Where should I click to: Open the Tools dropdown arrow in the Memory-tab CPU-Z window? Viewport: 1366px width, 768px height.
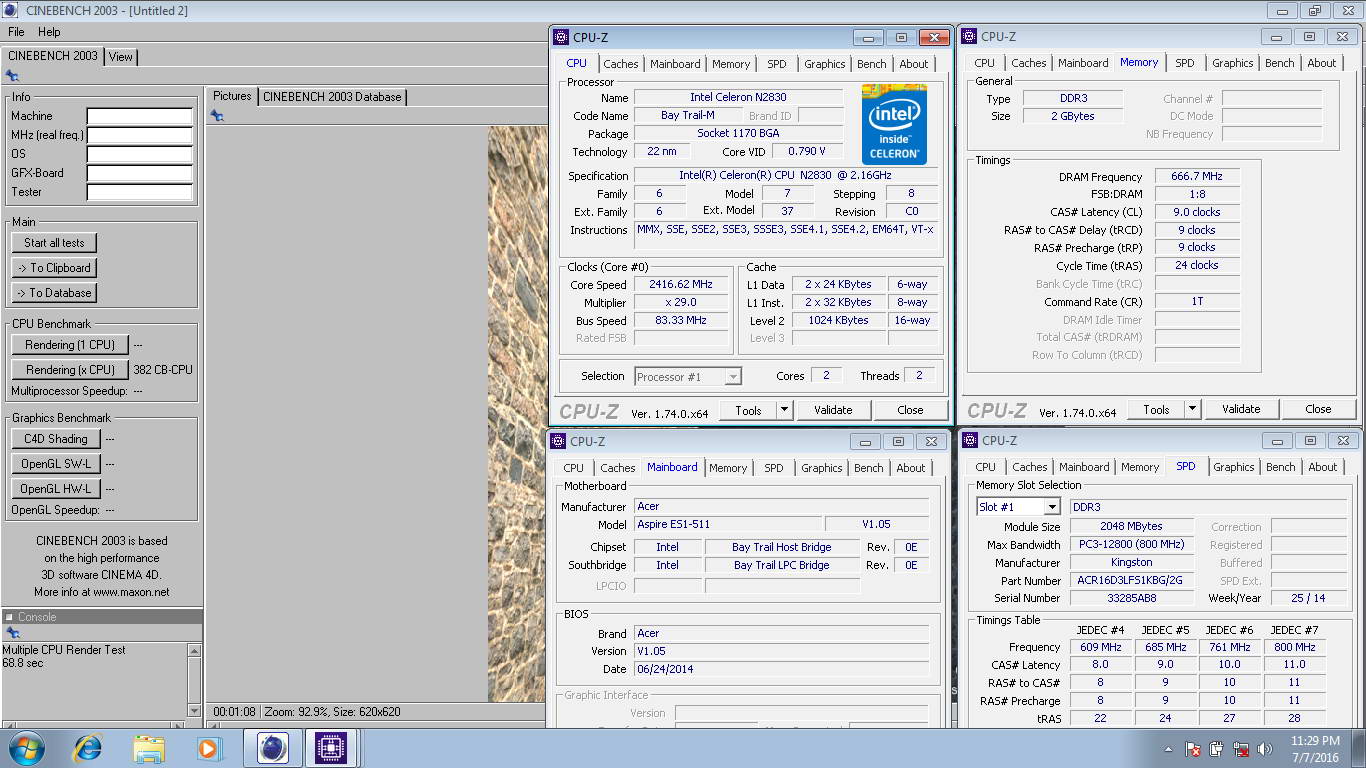[1192, 409]
